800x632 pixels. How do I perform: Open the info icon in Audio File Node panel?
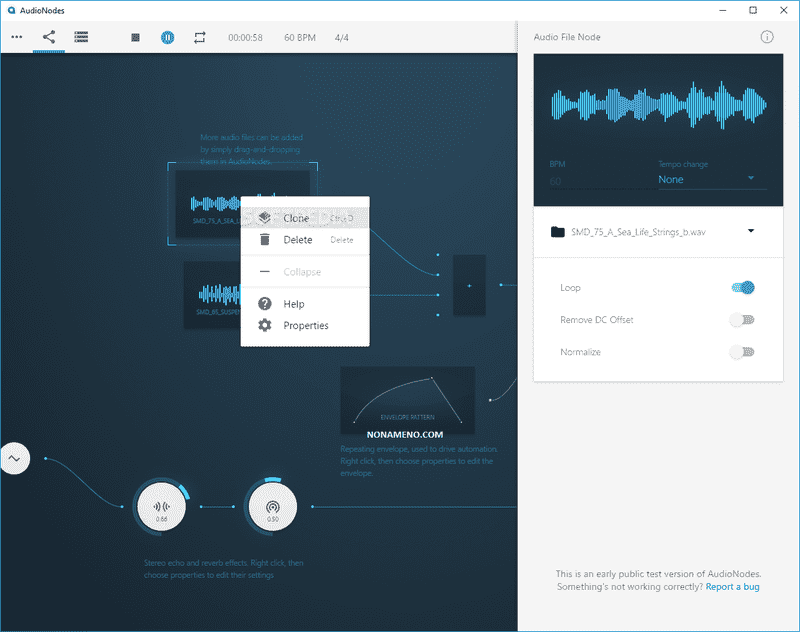pyautogui.click(x=767, y=37)
